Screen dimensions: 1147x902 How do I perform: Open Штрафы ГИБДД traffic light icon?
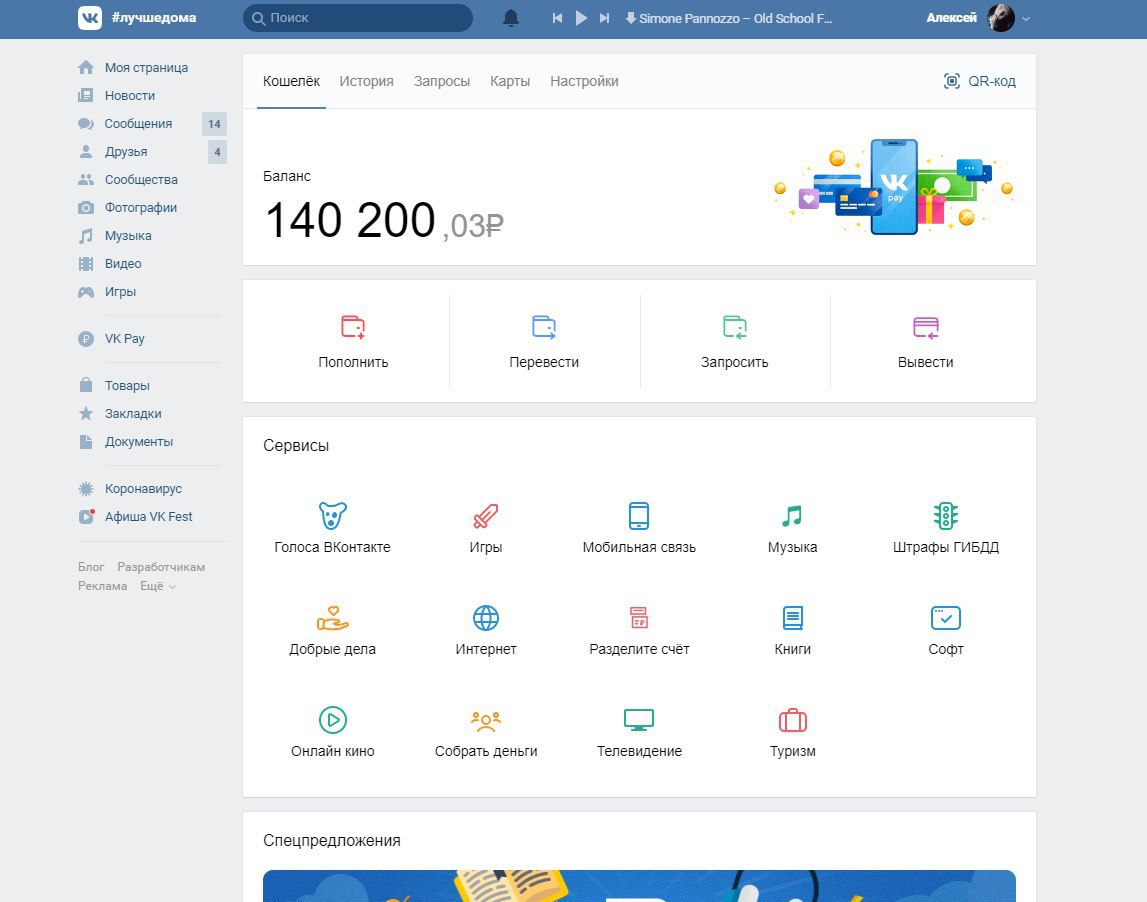946,516
